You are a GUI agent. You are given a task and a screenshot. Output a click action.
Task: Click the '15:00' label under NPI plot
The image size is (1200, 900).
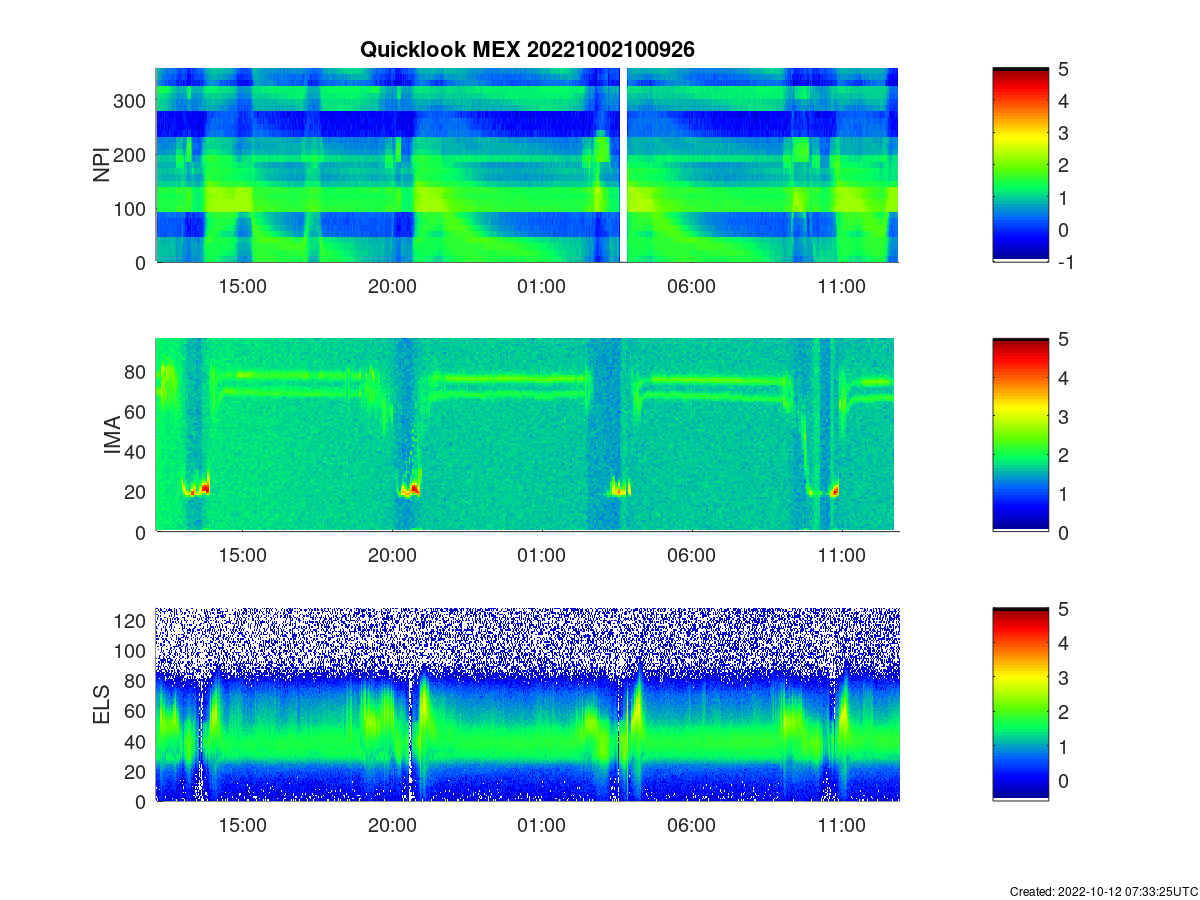(x=242, y=286)
